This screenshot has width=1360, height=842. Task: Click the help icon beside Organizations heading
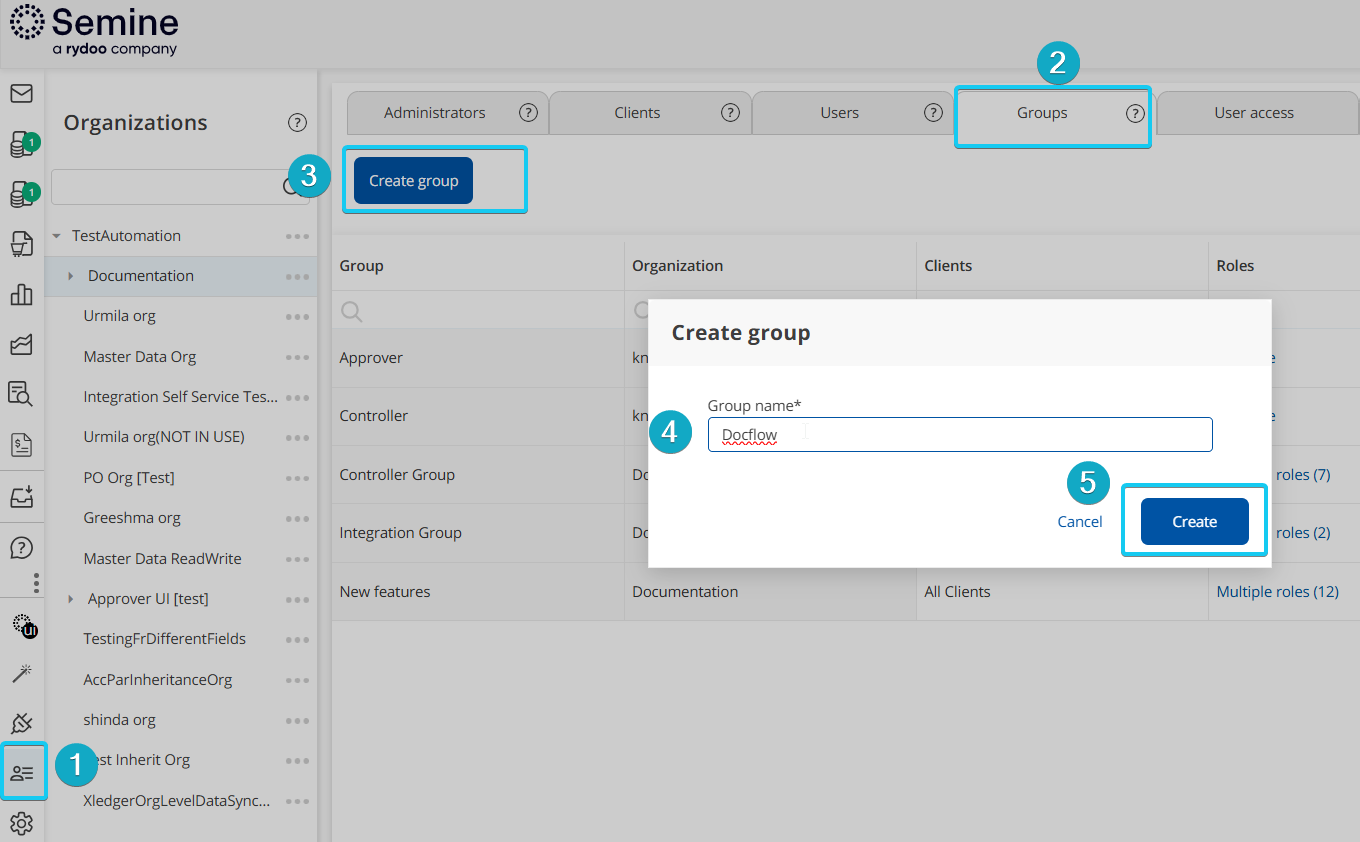[297, 122]
